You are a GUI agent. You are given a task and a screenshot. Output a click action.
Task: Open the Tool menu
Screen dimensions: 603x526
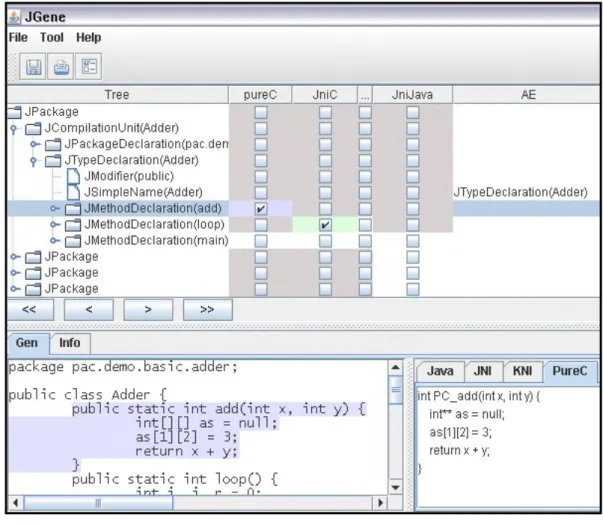pos(52,38)
